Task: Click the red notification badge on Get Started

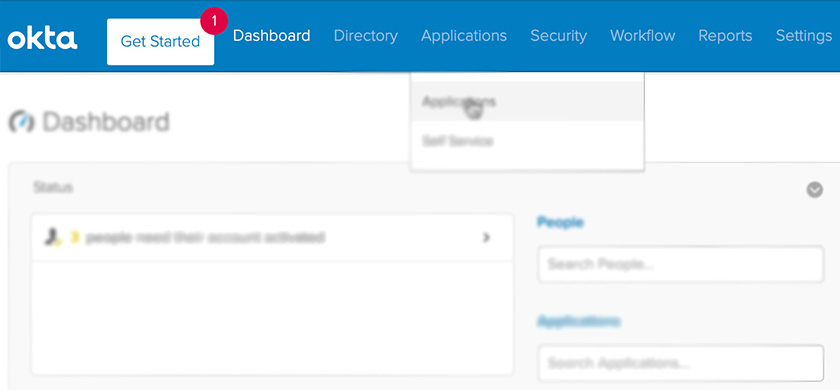Action: [x=214, y=21]
